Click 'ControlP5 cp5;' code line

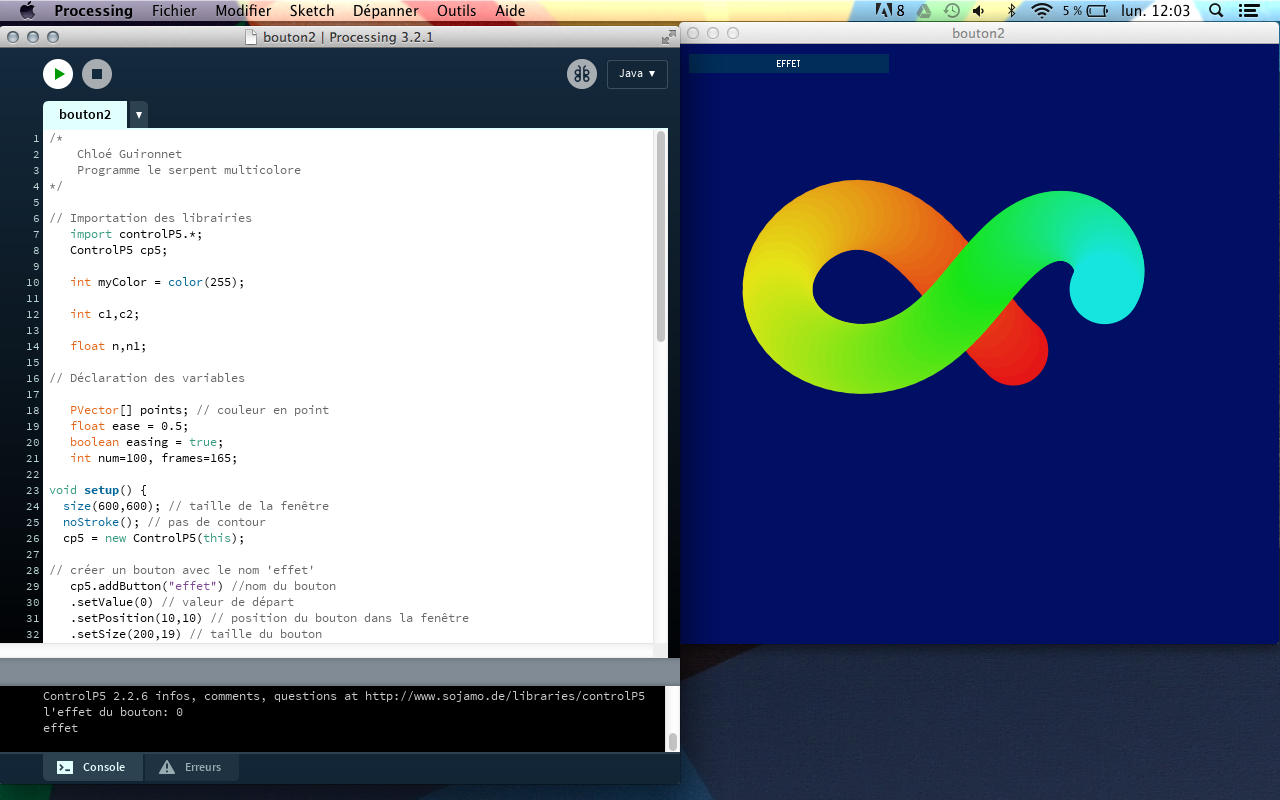119,250
